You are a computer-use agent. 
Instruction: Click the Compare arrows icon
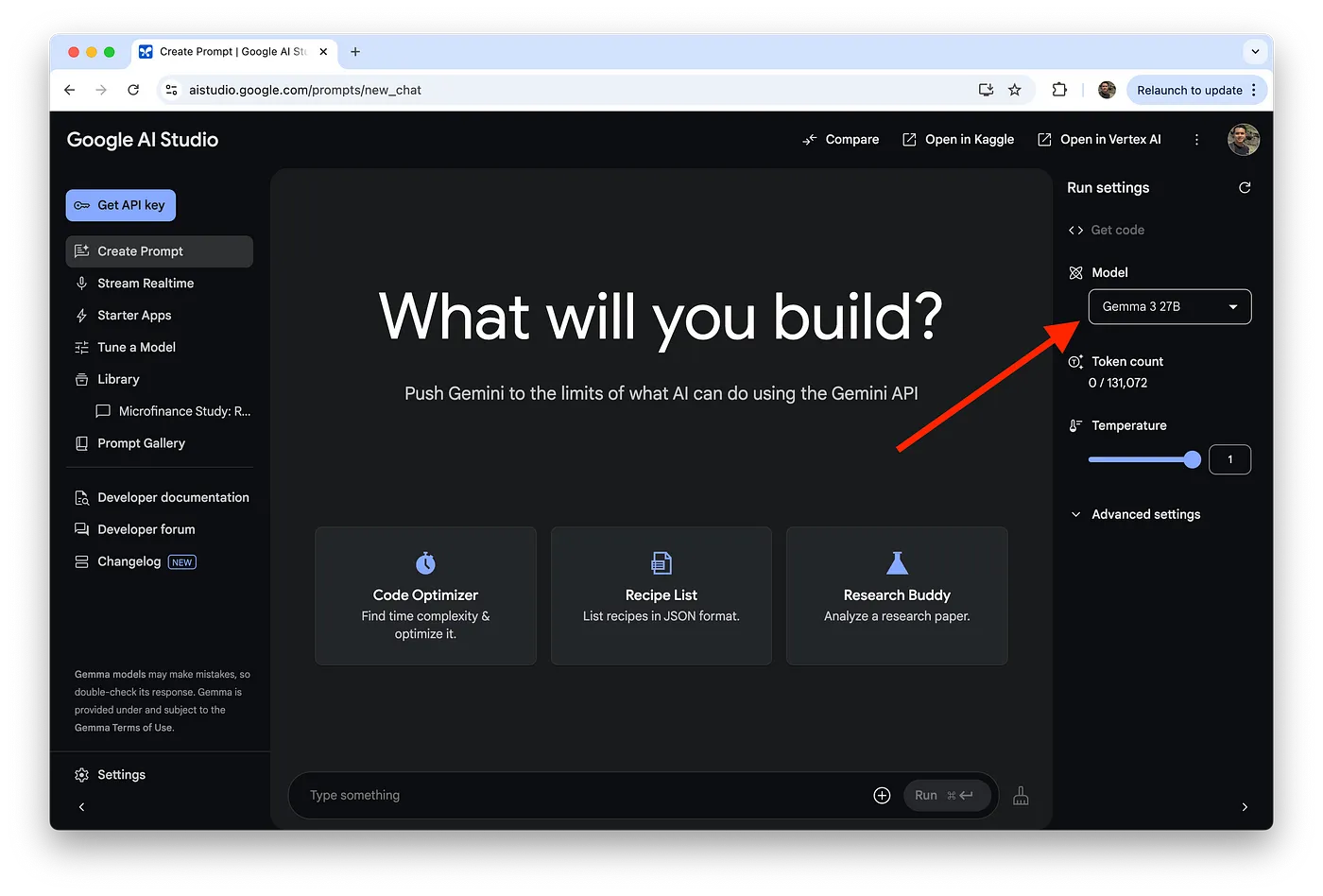pyautogui.click(x=810, y=140)
